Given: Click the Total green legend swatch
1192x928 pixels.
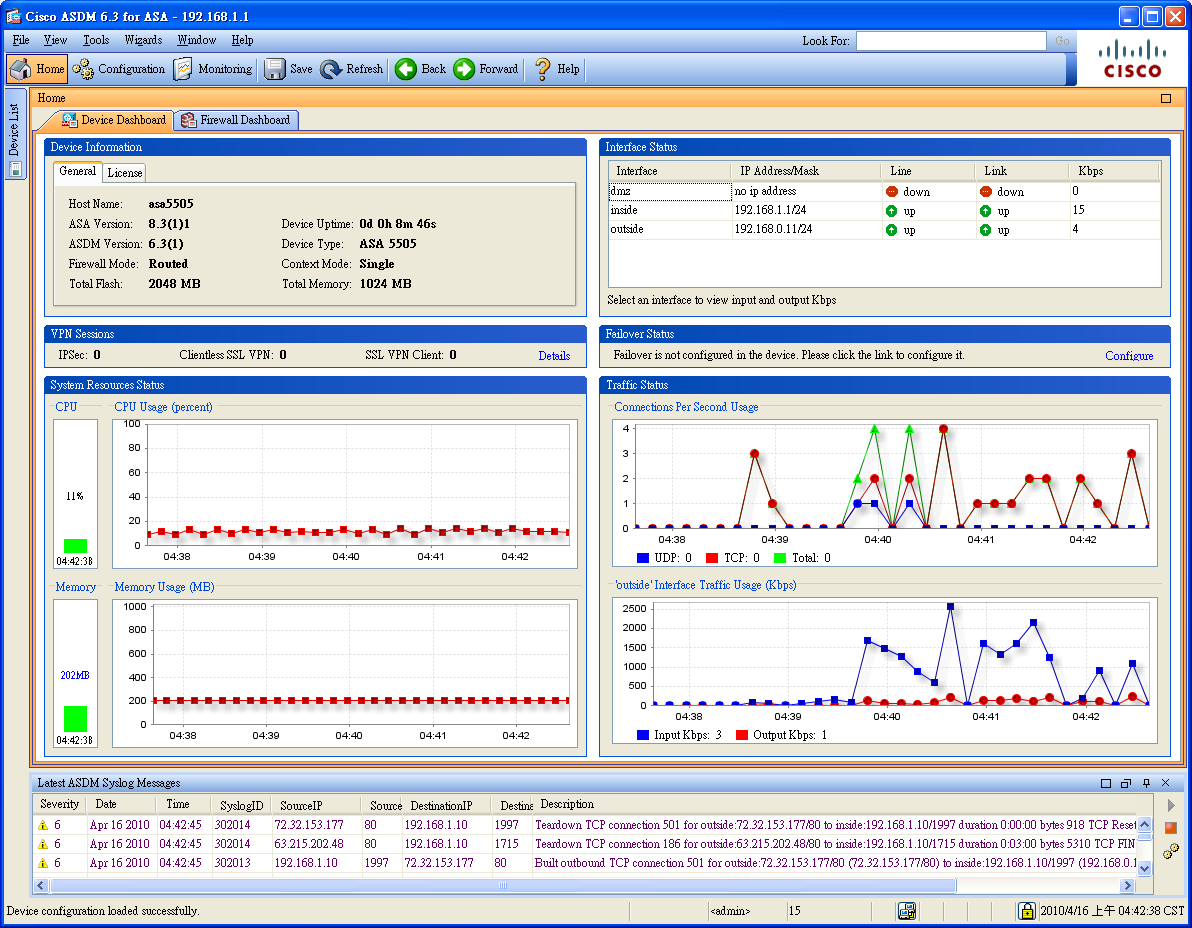Looking at the screenshot, I should [779, 558].
